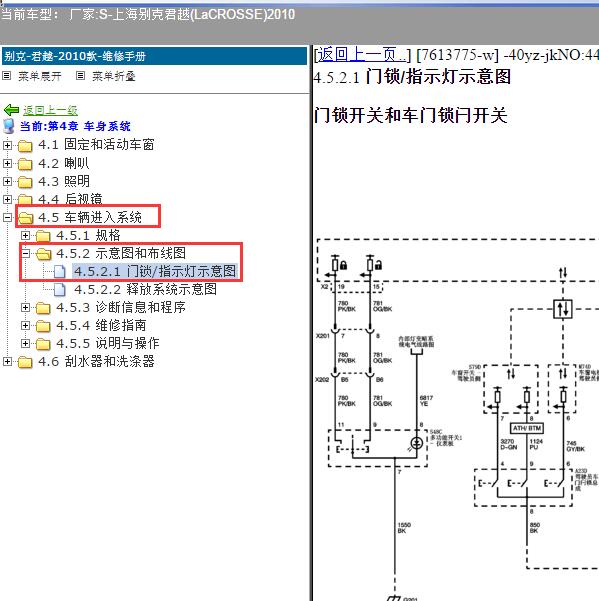Expand the 4.5.4 维修指南 node
This screenshot has width=599, height=601.
[25, 325]
